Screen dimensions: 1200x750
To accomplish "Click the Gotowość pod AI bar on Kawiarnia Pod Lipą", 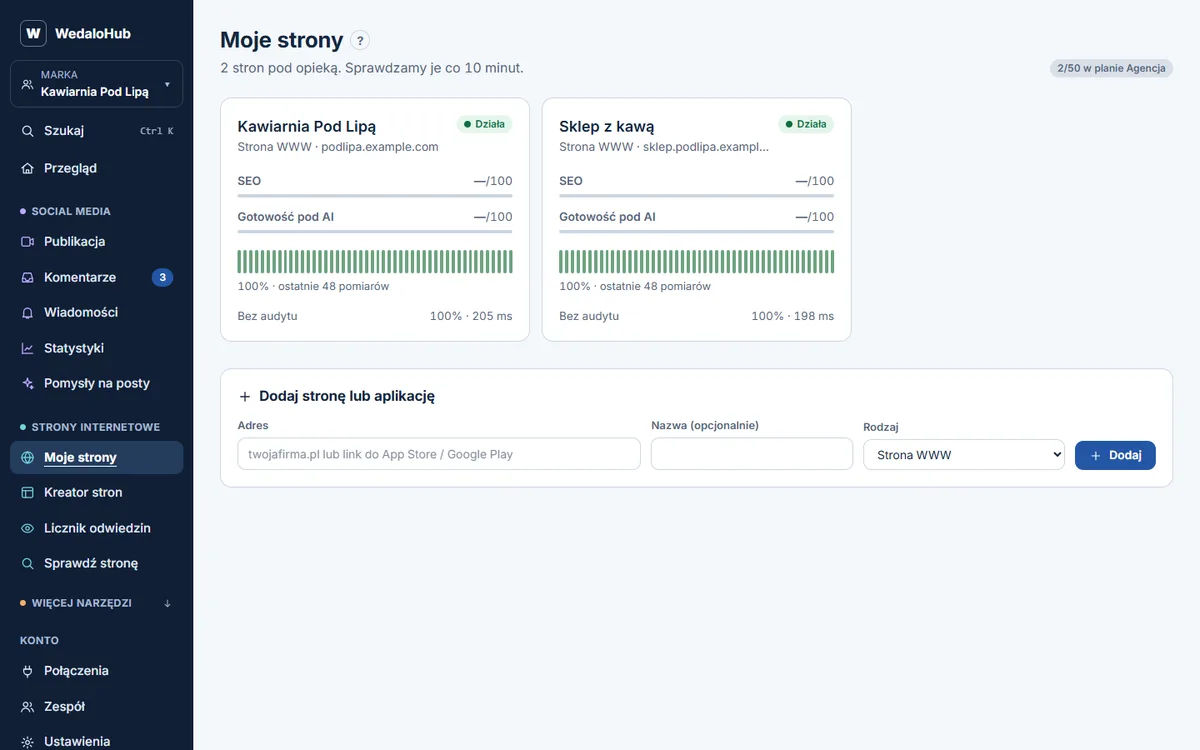I will point(375,232).
